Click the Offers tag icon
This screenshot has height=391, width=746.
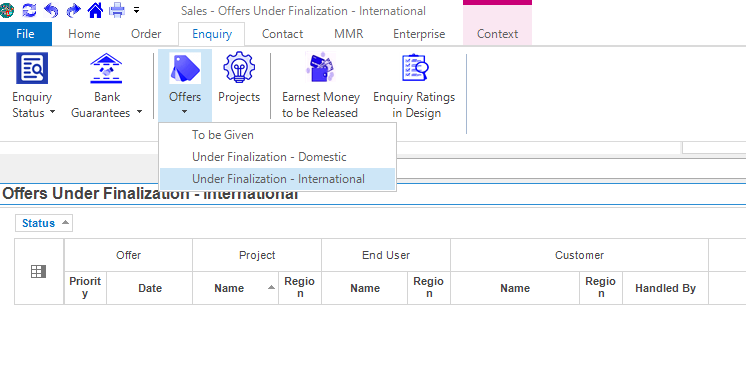coord(185,68)
